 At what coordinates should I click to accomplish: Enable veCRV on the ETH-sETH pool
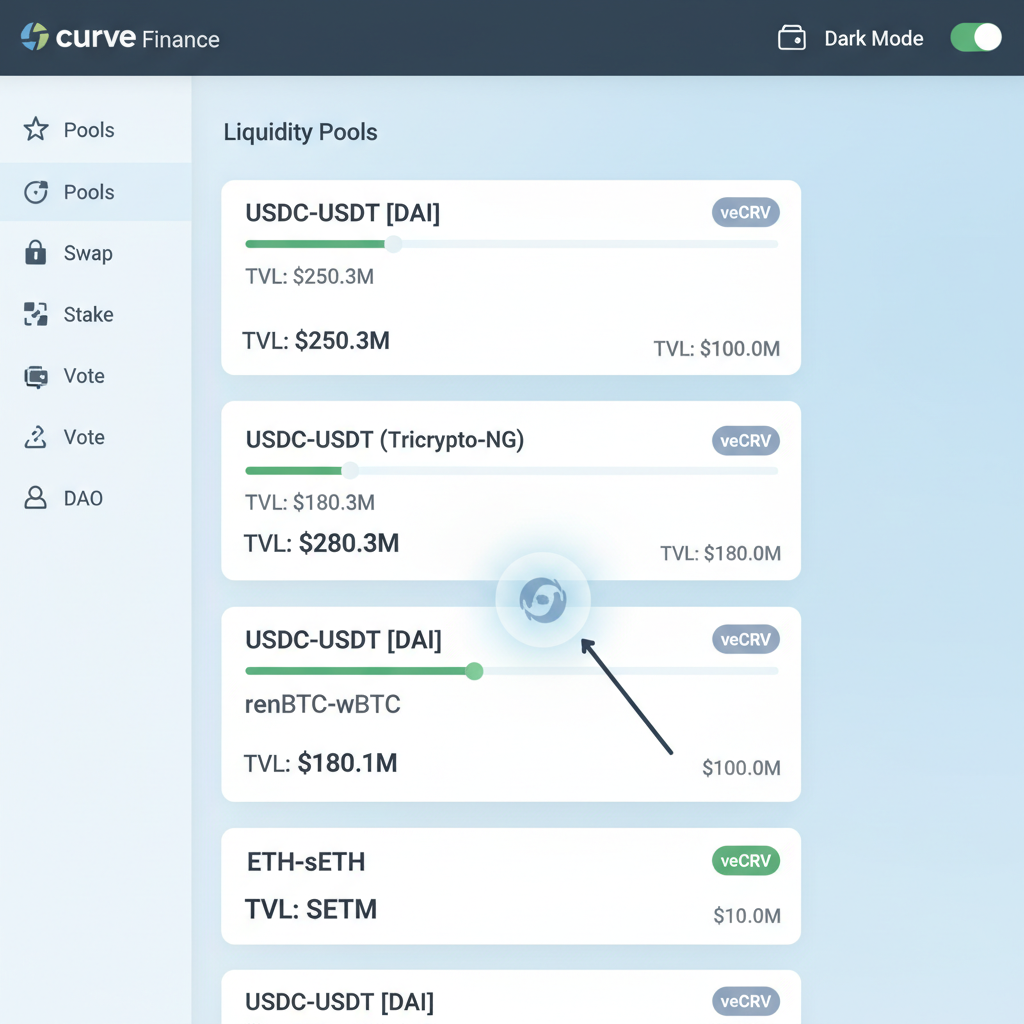tap(745, 861)
